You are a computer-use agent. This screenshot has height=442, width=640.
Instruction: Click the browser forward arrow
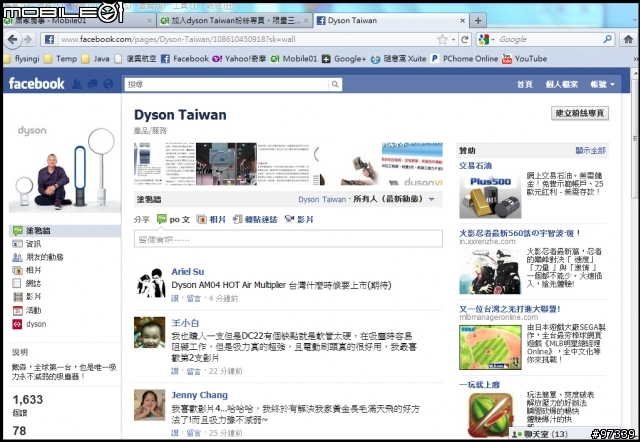click(28, 40)
